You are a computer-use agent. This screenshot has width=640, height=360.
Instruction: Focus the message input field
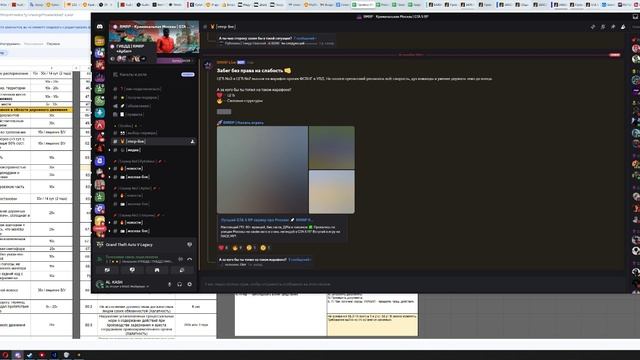point(412,284)
